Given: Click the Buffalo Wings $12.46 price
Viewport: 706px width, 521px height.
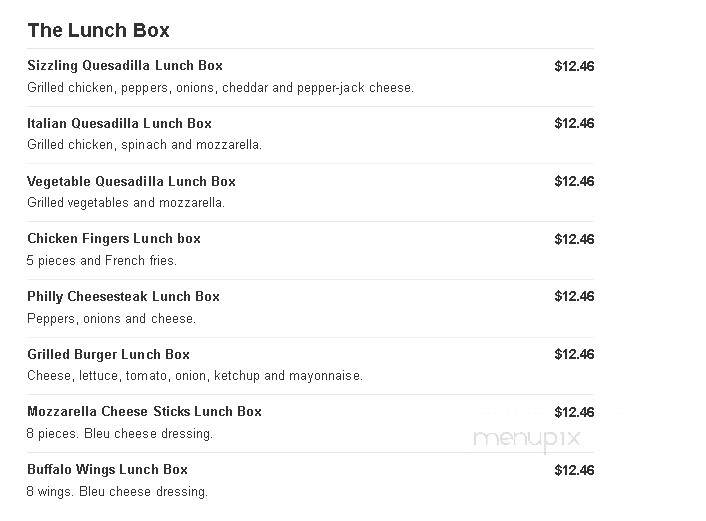Looking at the screenshot, I should tap(574, 470).
